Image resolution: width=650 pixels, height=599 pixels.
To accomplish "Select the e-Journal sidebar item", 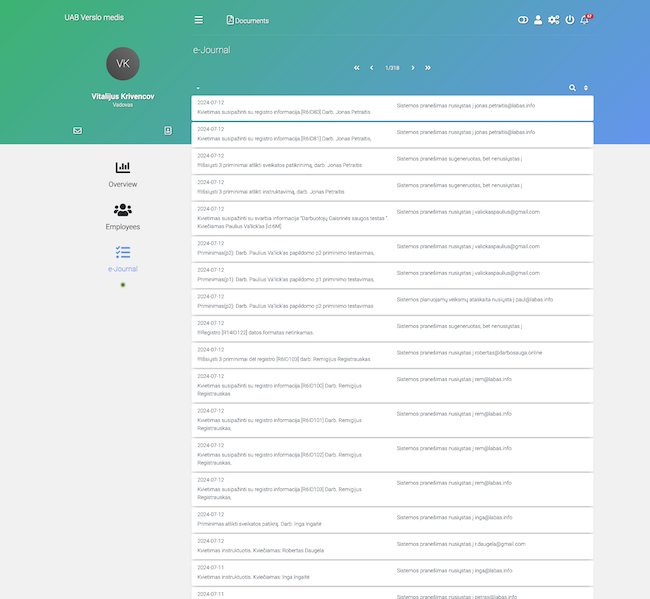I will [123, 259].
